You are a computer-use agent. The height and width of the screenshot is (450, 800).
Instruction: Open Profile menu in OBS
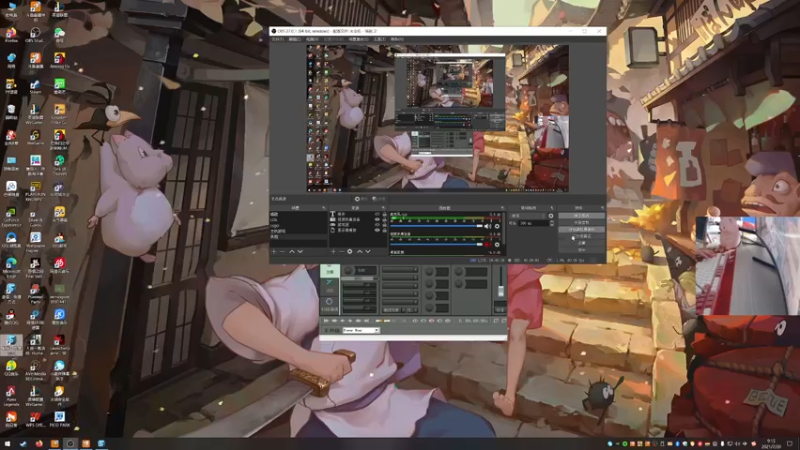click(x=334, y=39)
